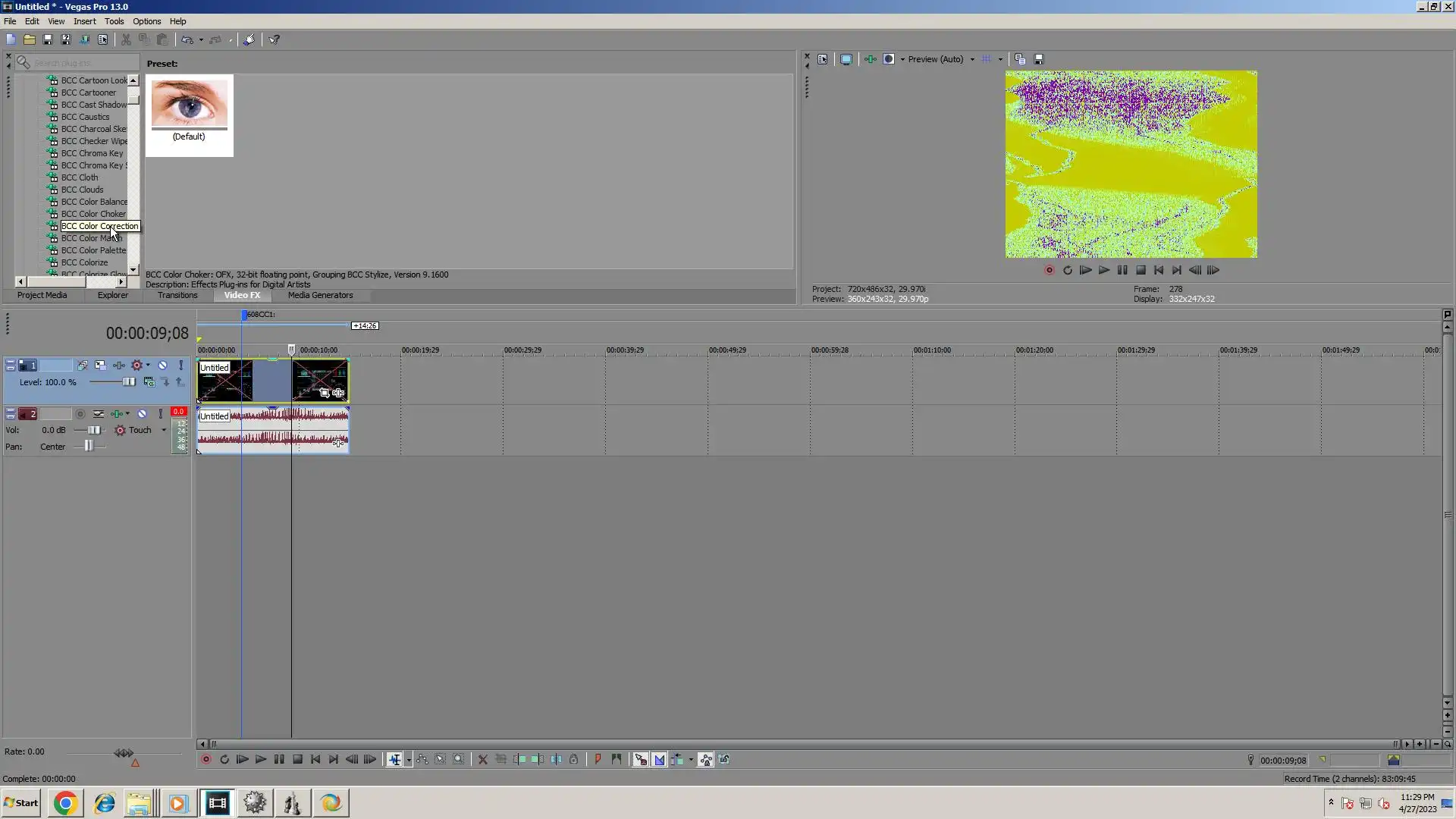Viewport: 1456px width, 819px height.
Task: Click the Insert Marker flag icon
Action: coord(598,760)
